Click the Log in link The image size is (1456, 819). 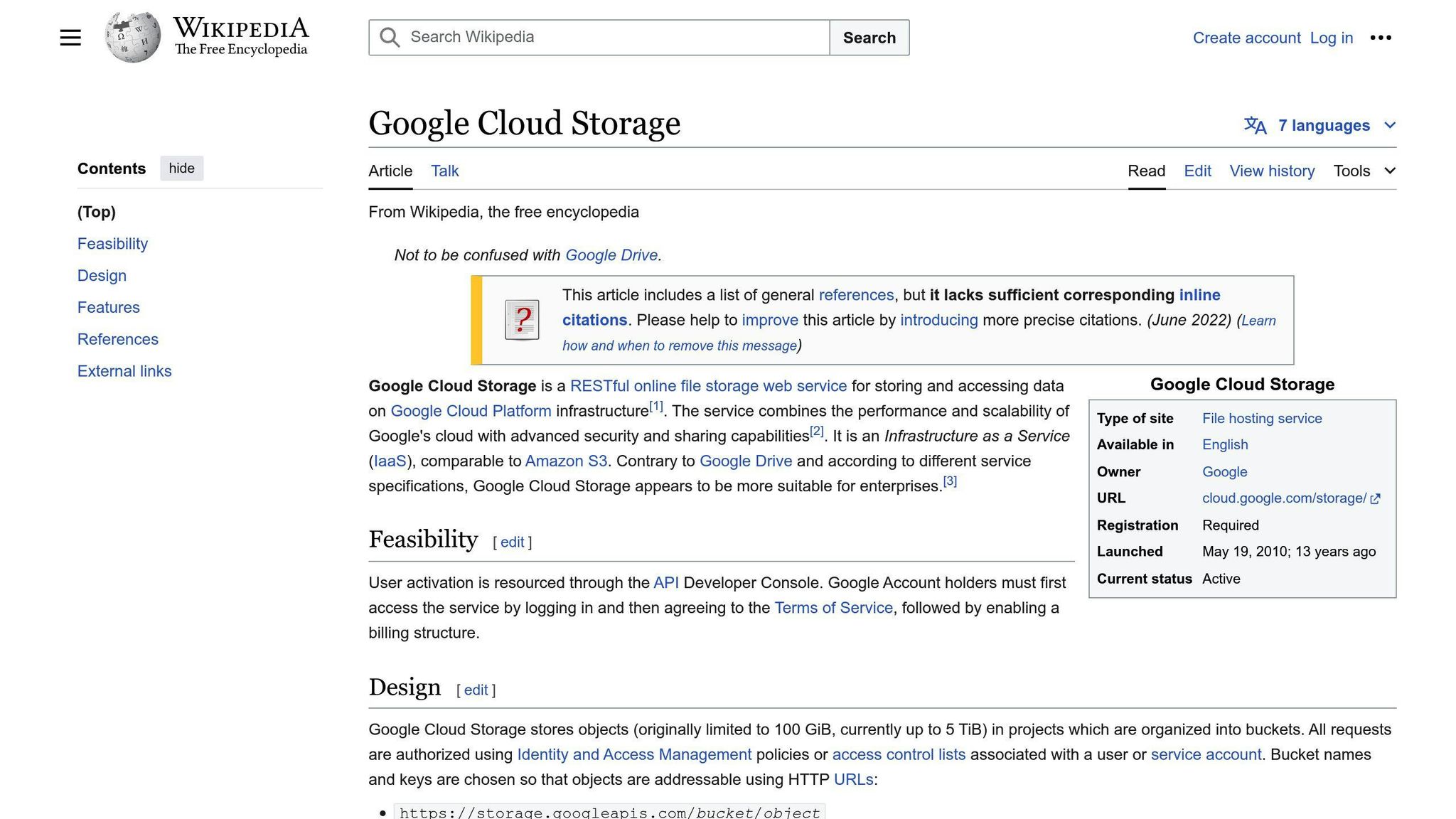1331,38
